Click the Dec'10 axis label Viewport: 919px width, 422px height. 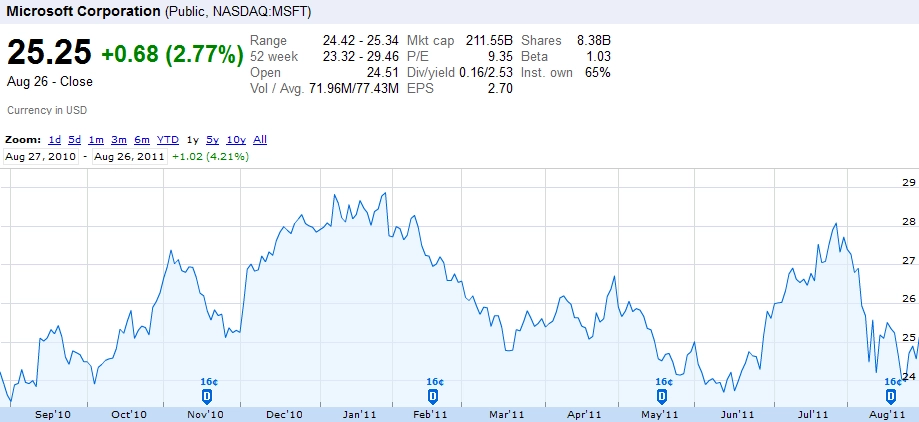[x=285, y=415]
